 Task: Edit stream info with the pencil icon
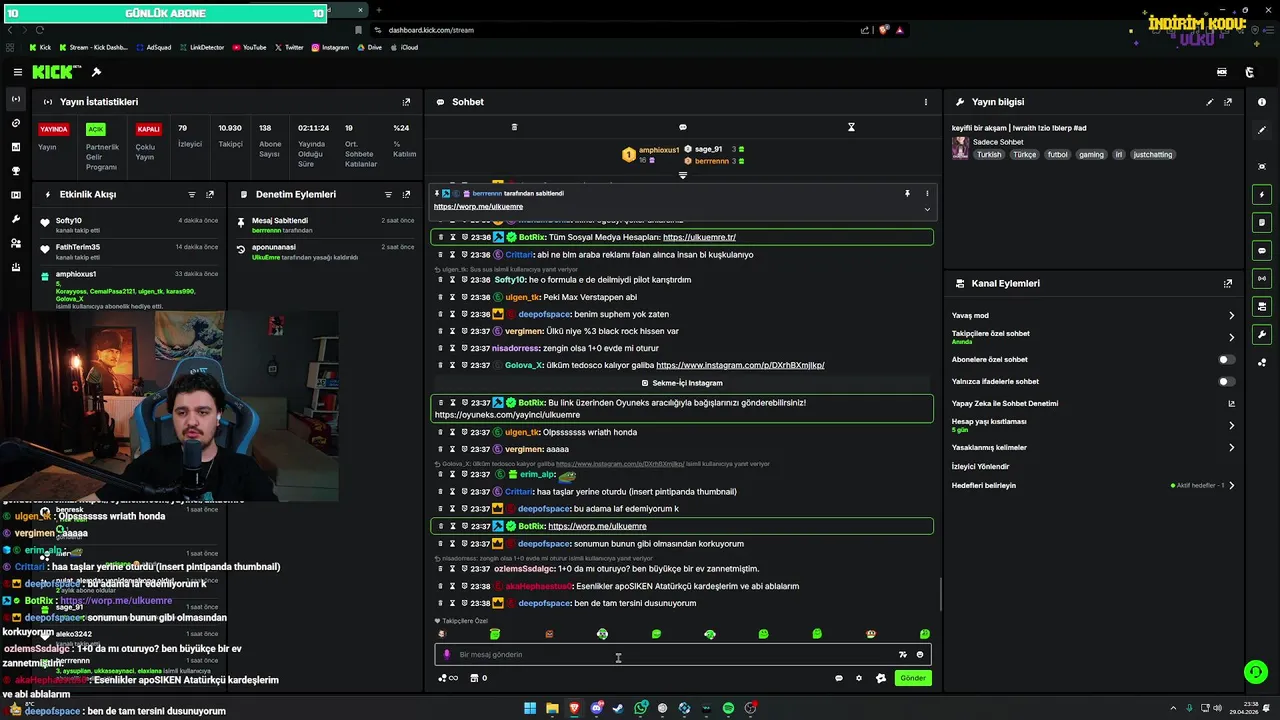coord(1210,102)
